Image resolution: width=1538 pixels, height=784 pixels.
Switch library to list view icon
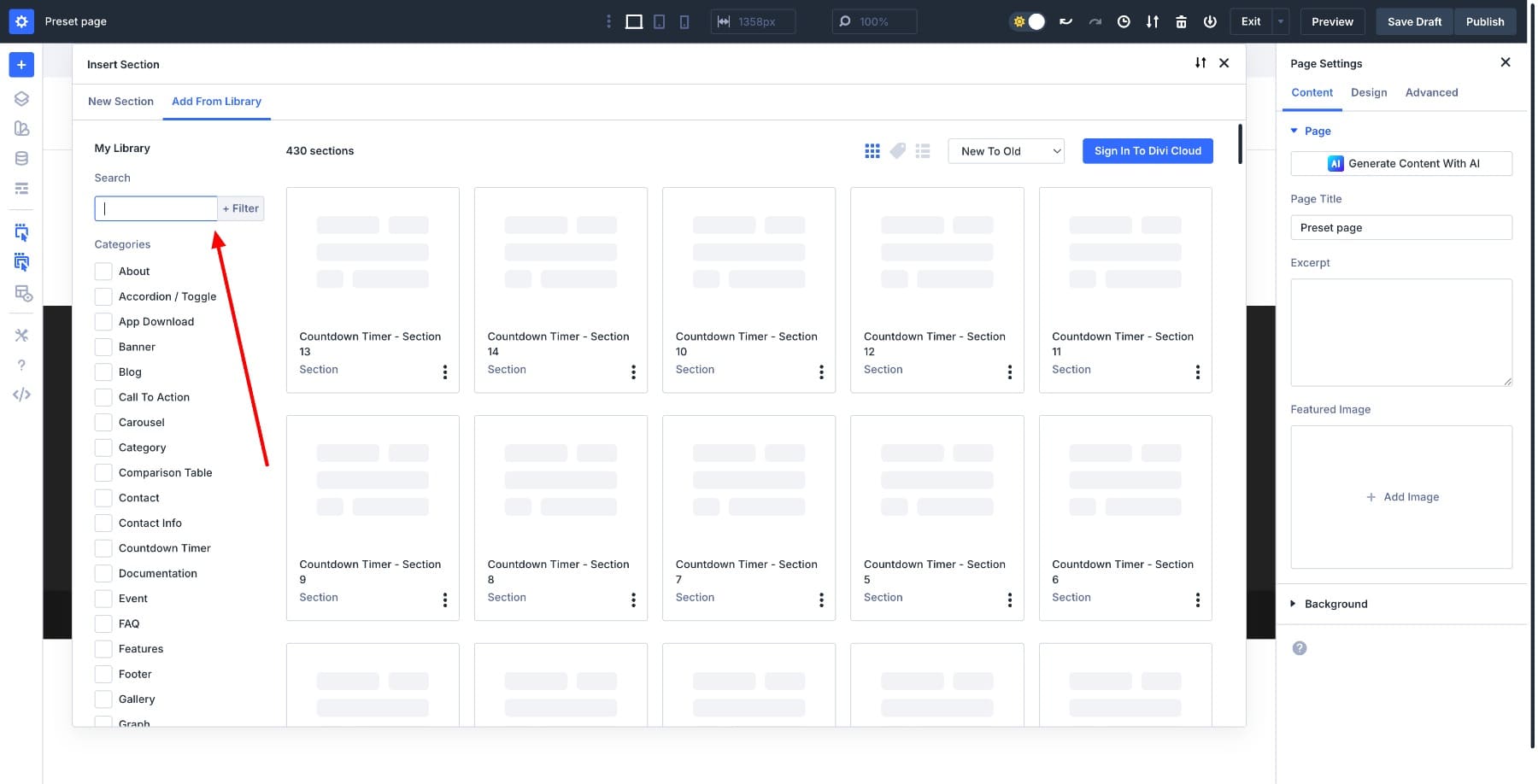point(923,151)
